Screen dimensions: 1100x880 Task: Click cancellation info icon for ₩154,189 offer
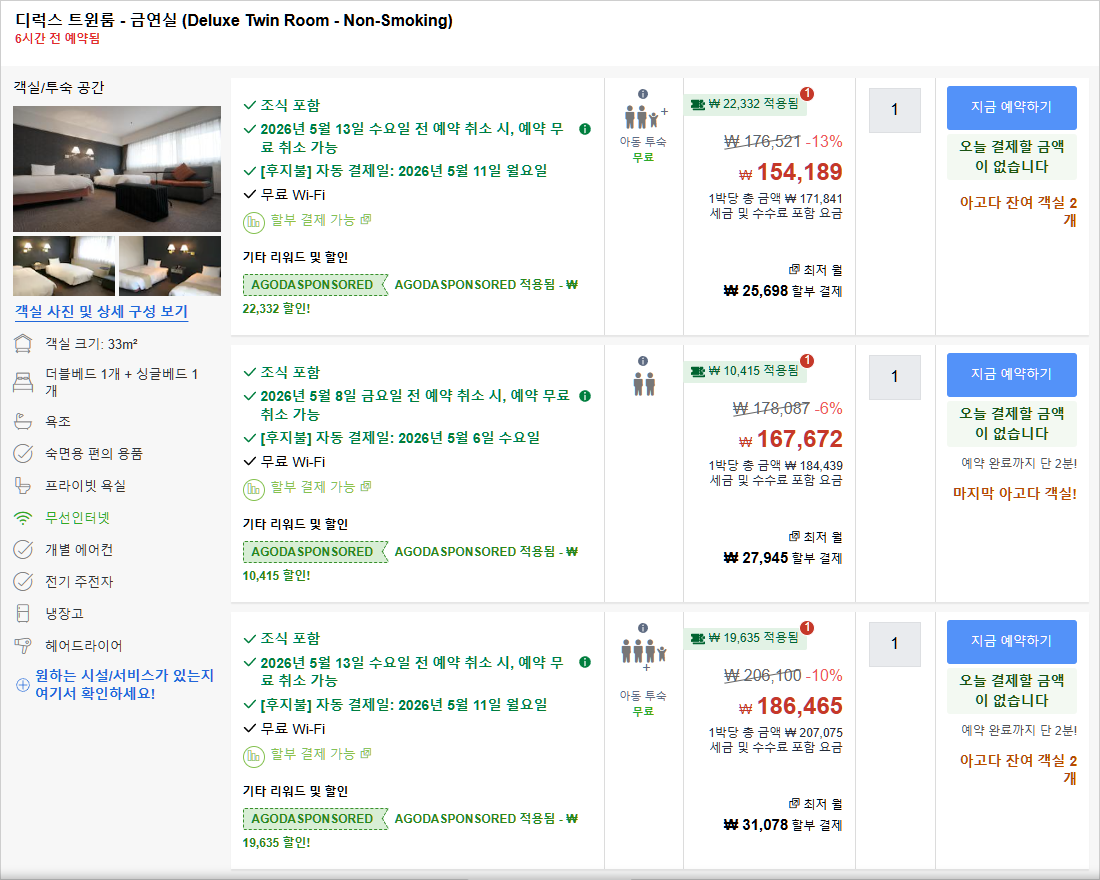pos(585,129)
